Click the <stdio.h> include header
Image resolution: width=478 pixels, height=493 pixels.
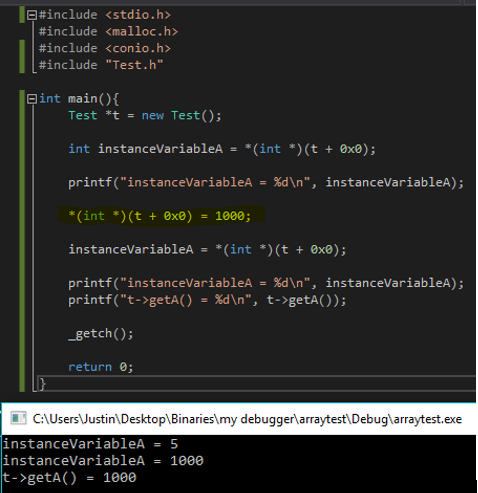(x=138, y=15)
